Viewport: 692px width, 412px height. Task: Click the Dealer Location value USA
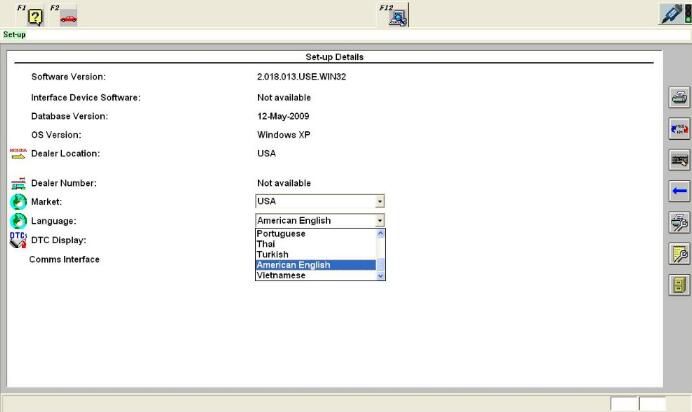267,154
